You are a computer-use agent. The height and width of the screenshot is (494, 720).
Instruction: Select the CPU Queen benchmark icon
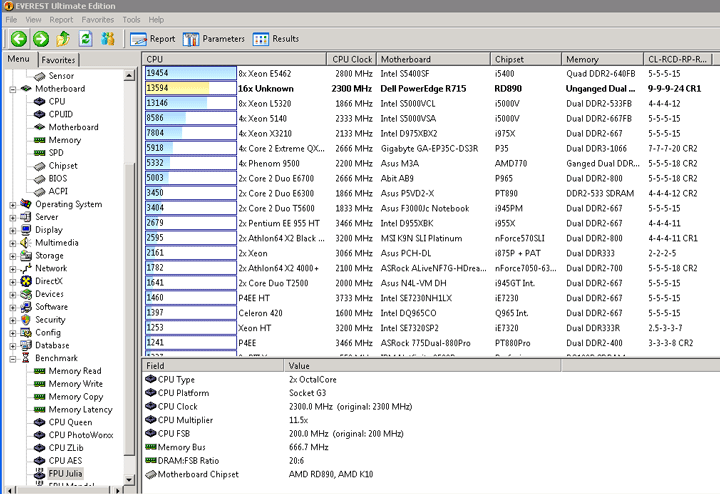40,422
